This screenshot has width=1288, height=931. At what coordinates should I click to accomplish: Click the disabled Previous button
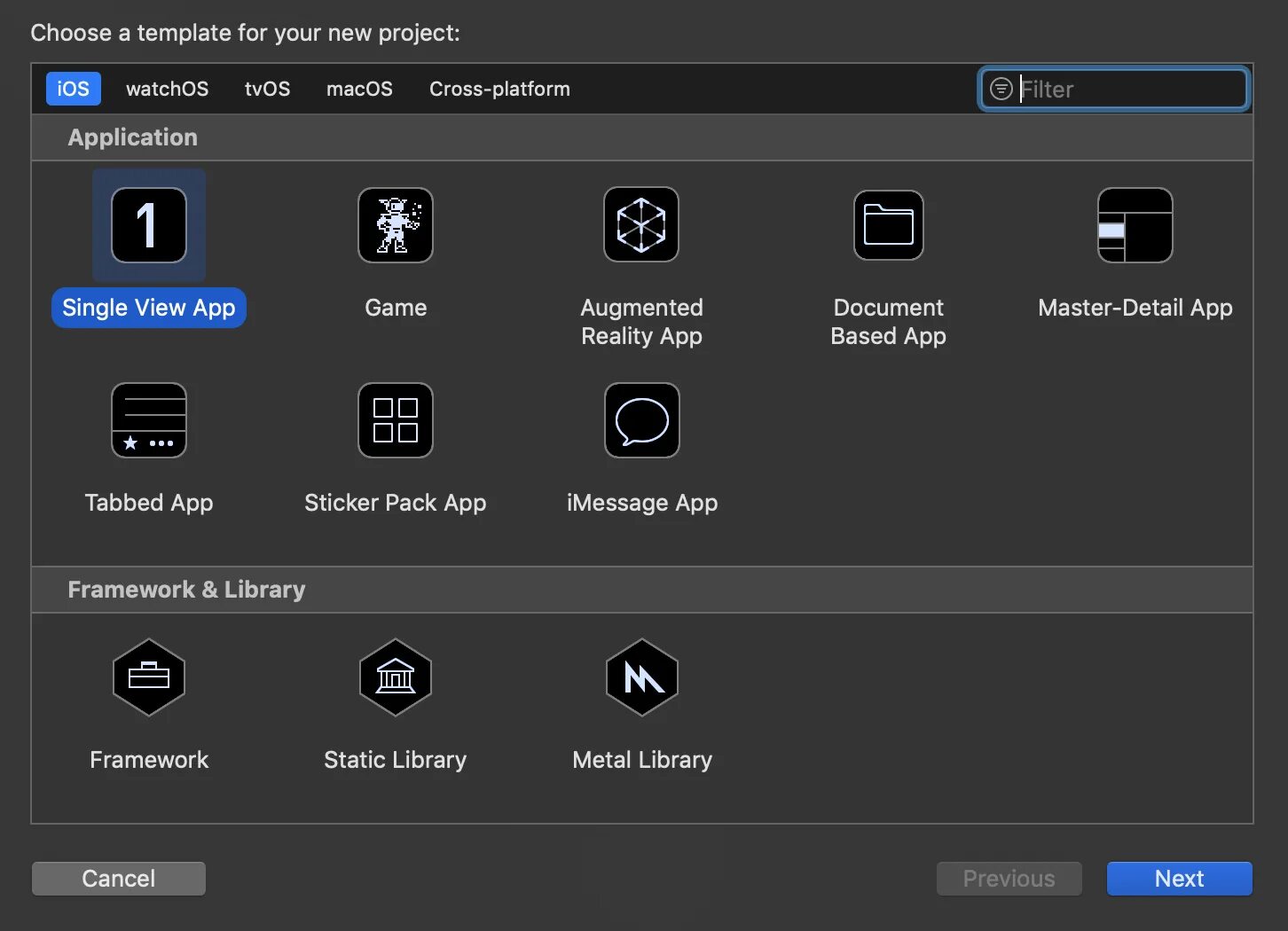(1009, 879)
